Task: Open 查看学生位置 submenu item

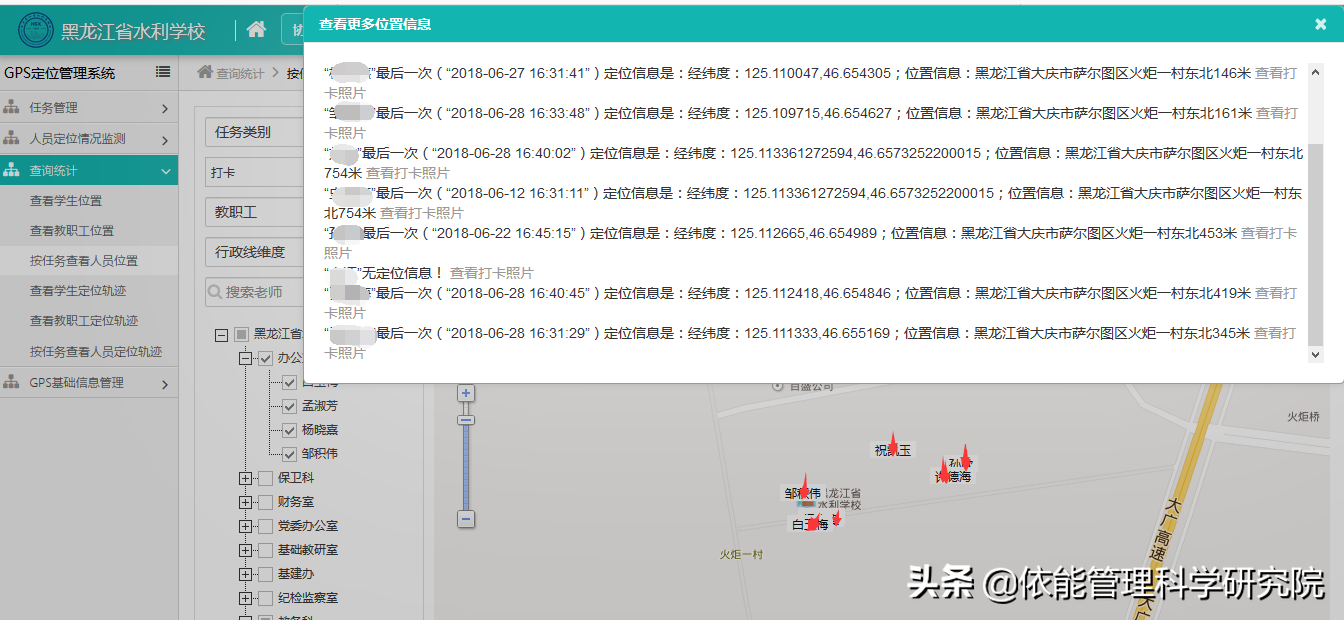Action: click(x=89, y=201)
